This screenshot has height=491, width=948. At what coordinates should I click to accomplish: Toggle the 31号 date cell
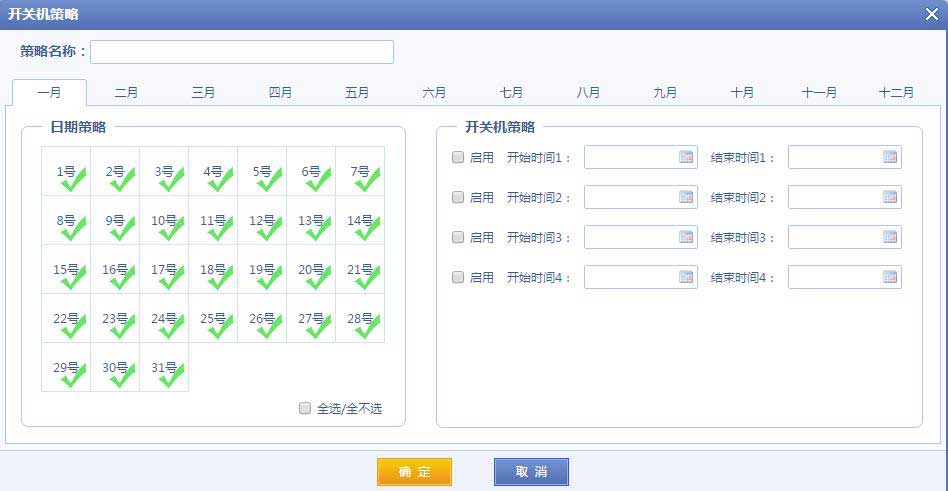click(x=164, y=368)
